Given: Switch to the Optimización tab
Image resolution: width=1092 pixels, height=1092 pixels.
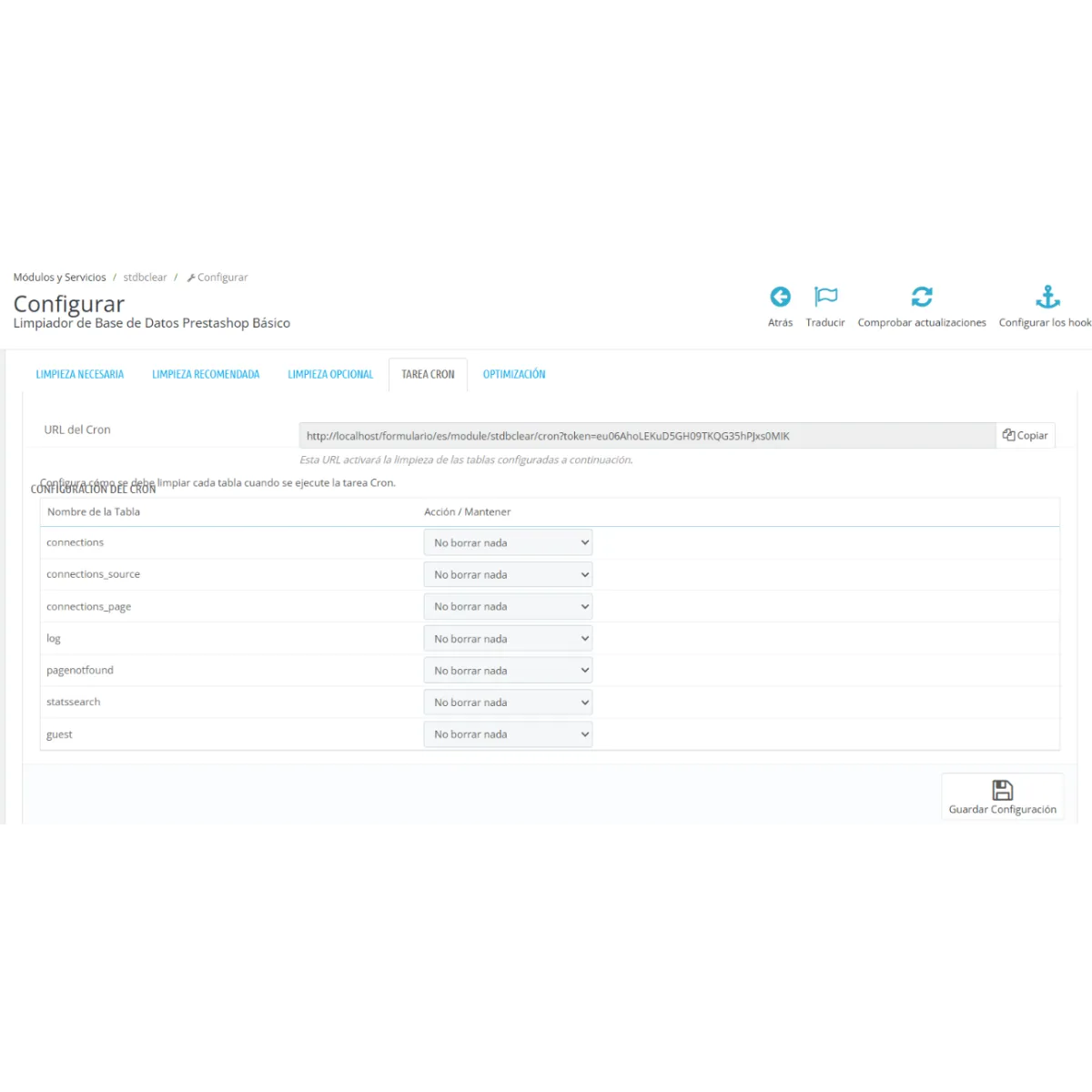Looking at the screenshot, I should [514, 374].
